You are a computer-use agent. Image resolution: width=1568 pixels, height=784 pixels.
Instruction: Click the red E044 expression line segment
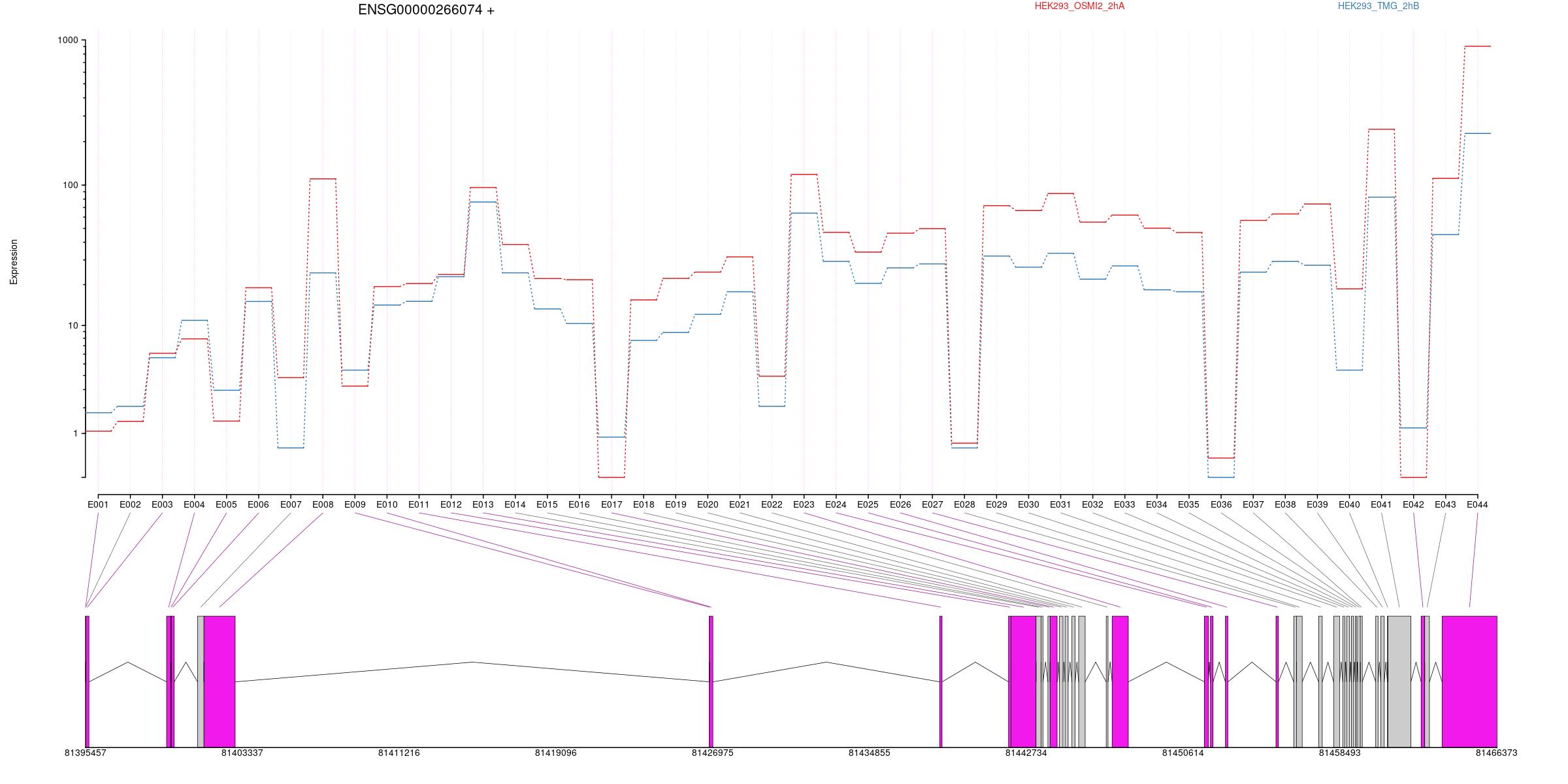click(1477, 46)
